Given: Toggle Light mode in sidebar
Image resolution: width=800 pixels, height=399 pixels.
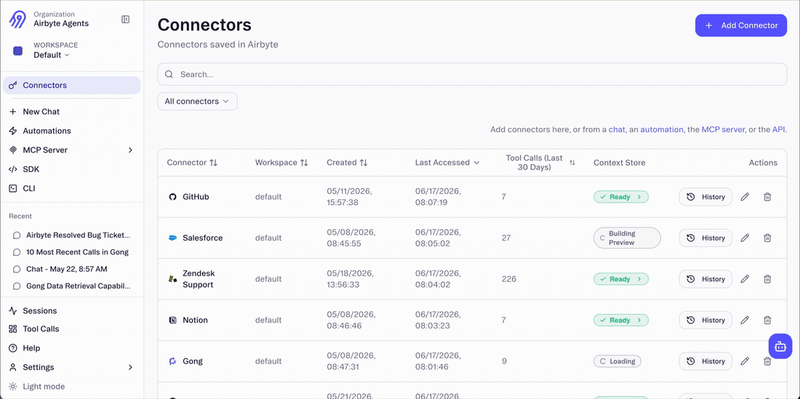Looking at the screenshot, I should tap(37, 386).
